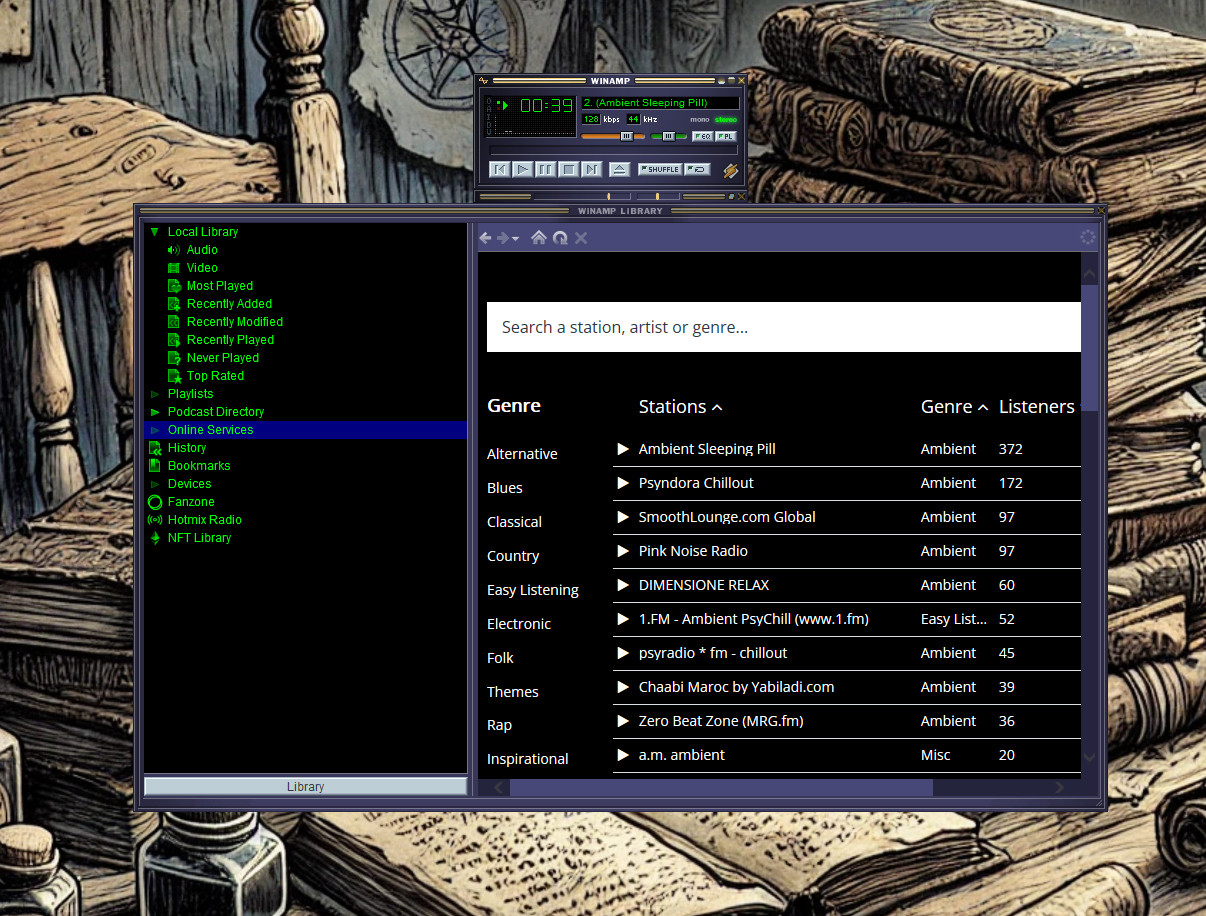Expand the Playlists tree node

[155, 394]
